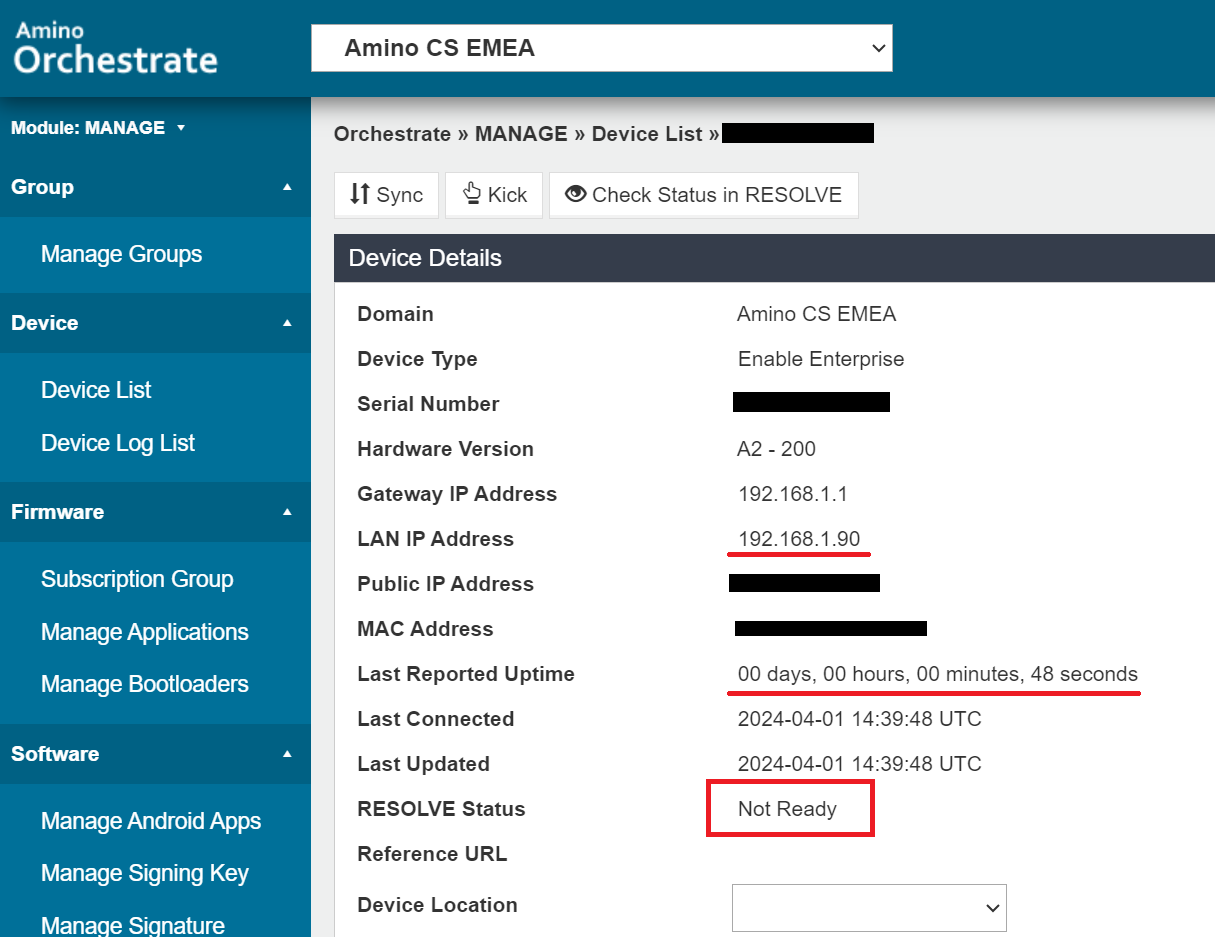Click the Serial Number label
The image size is (1215, 937).
(x=428, y=404)
